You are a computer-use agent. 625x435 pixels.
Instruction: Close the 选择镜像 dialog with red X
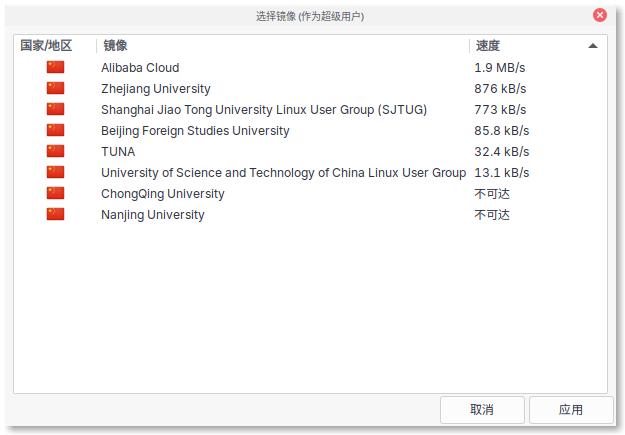tap(599, 15)
